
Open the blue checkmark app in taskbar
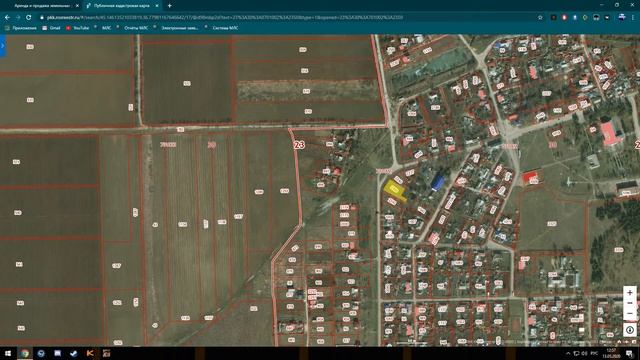[74, 353]
